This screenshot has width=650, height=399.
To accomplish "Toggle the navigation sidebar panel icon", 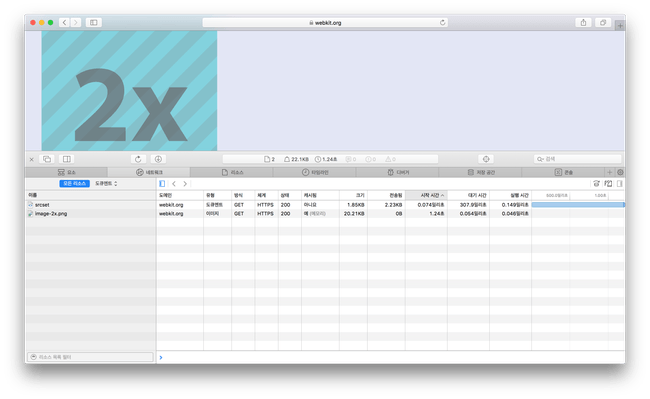I will click(162, 184).
